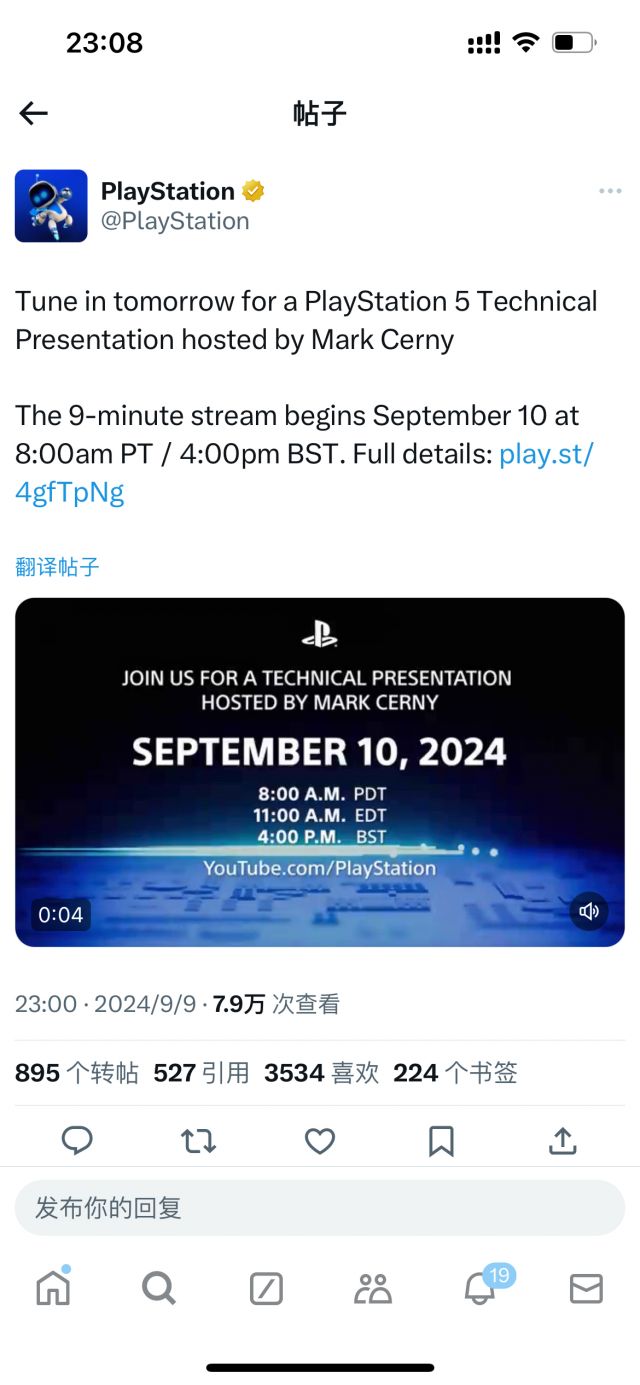
Task: Tap the 翻译帖子 translate link
Action: click(57, 567)
